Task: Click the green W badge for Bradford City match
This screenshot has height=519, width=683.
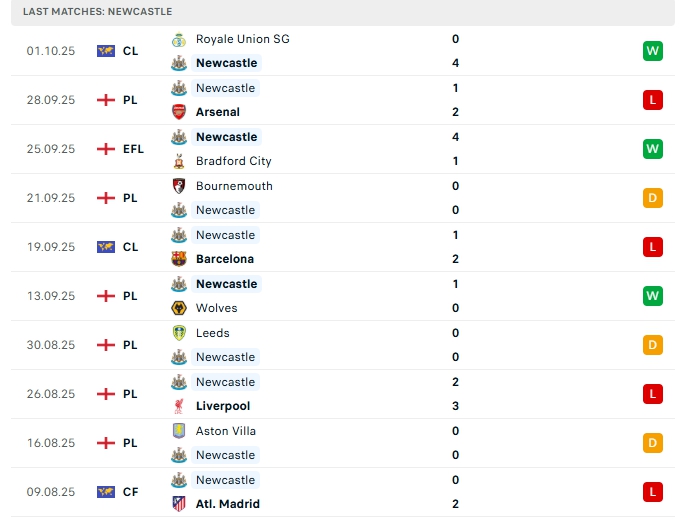Action: (653, 149)
